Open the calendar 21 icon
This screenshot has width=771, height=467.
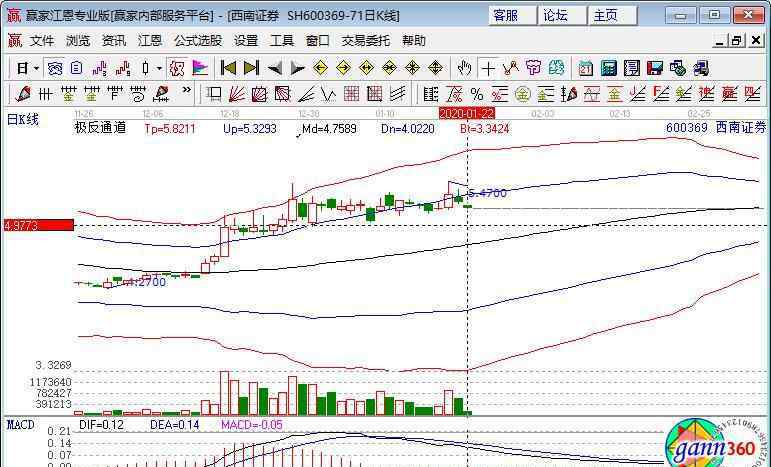(x=586, y=68)
